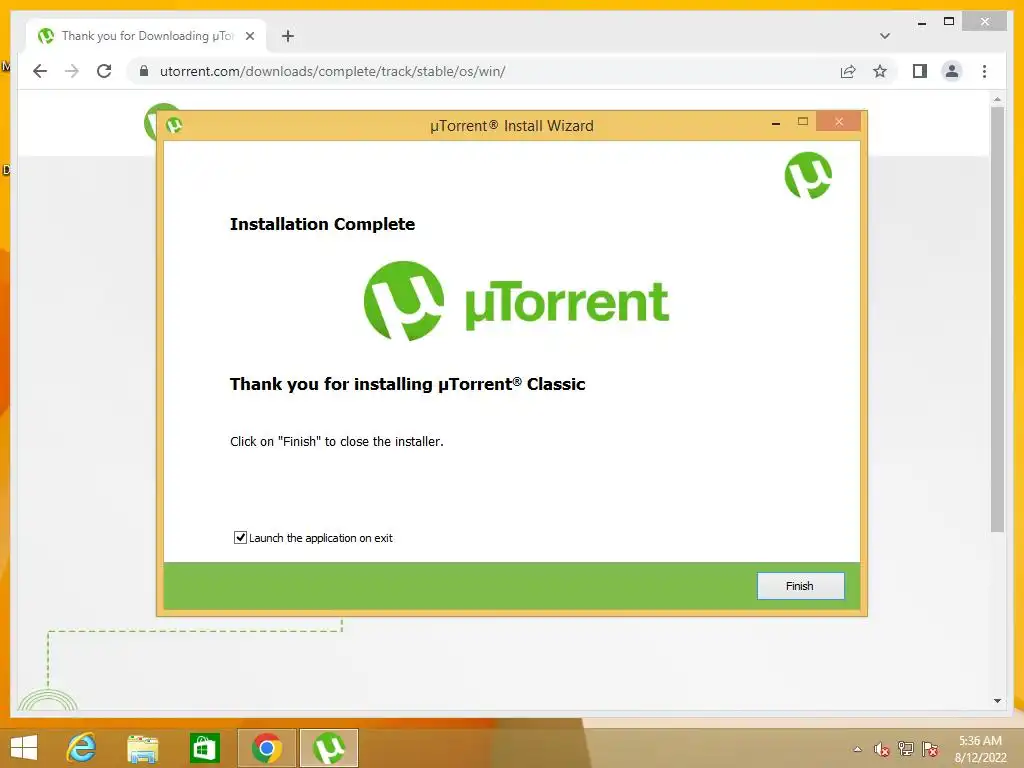This screenshot has width=1024, height=768.
Task: Launch Internet Explorer from the taskbar
Action: (x=81, y=748)
